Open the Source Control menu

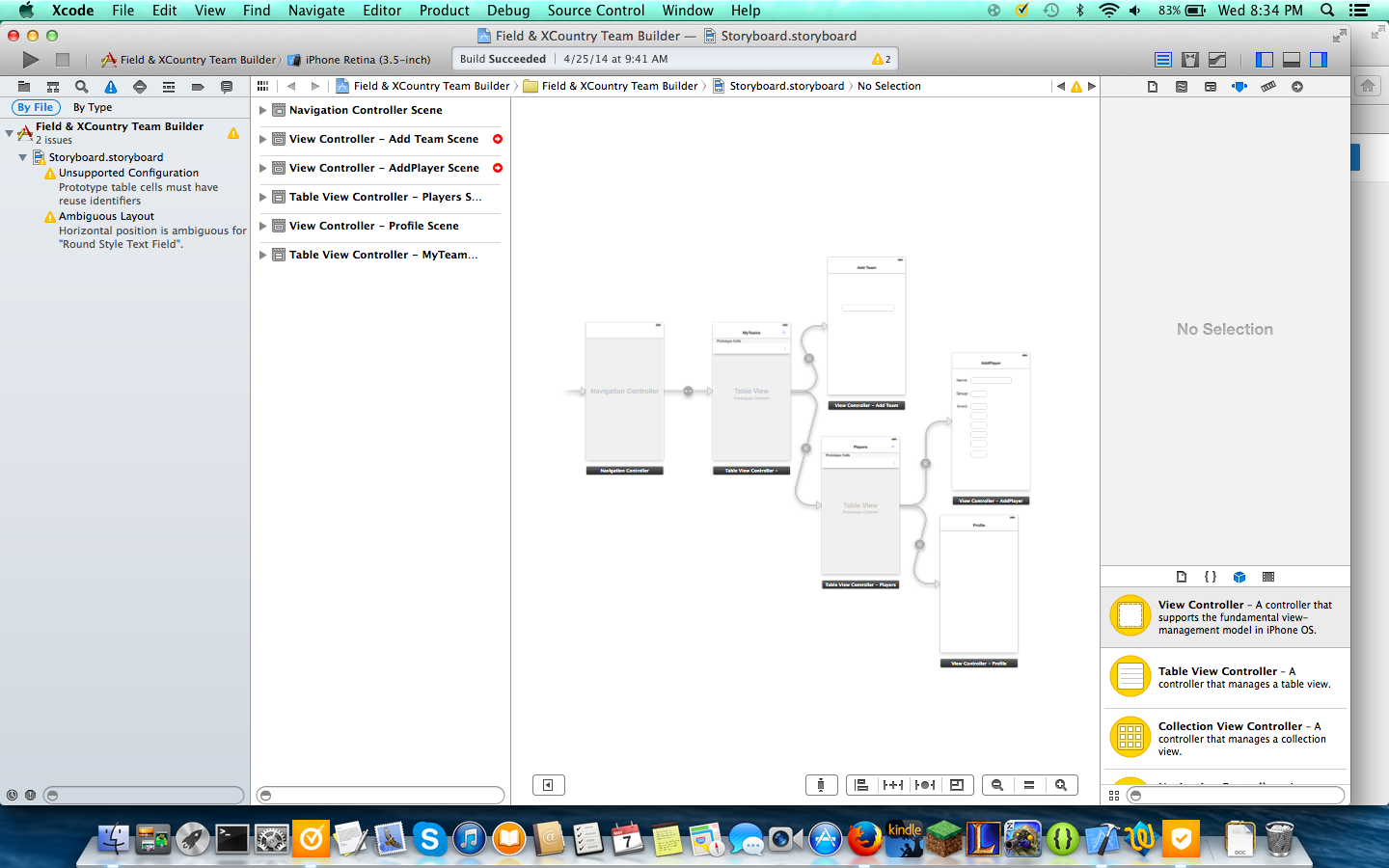[x=595, y=11]
